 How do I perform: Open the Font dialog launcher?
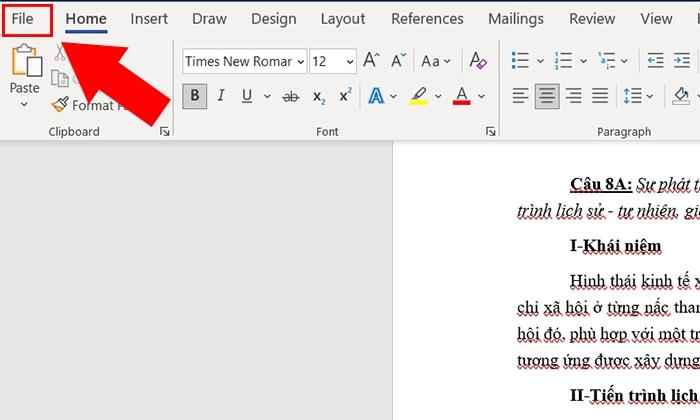491,131
